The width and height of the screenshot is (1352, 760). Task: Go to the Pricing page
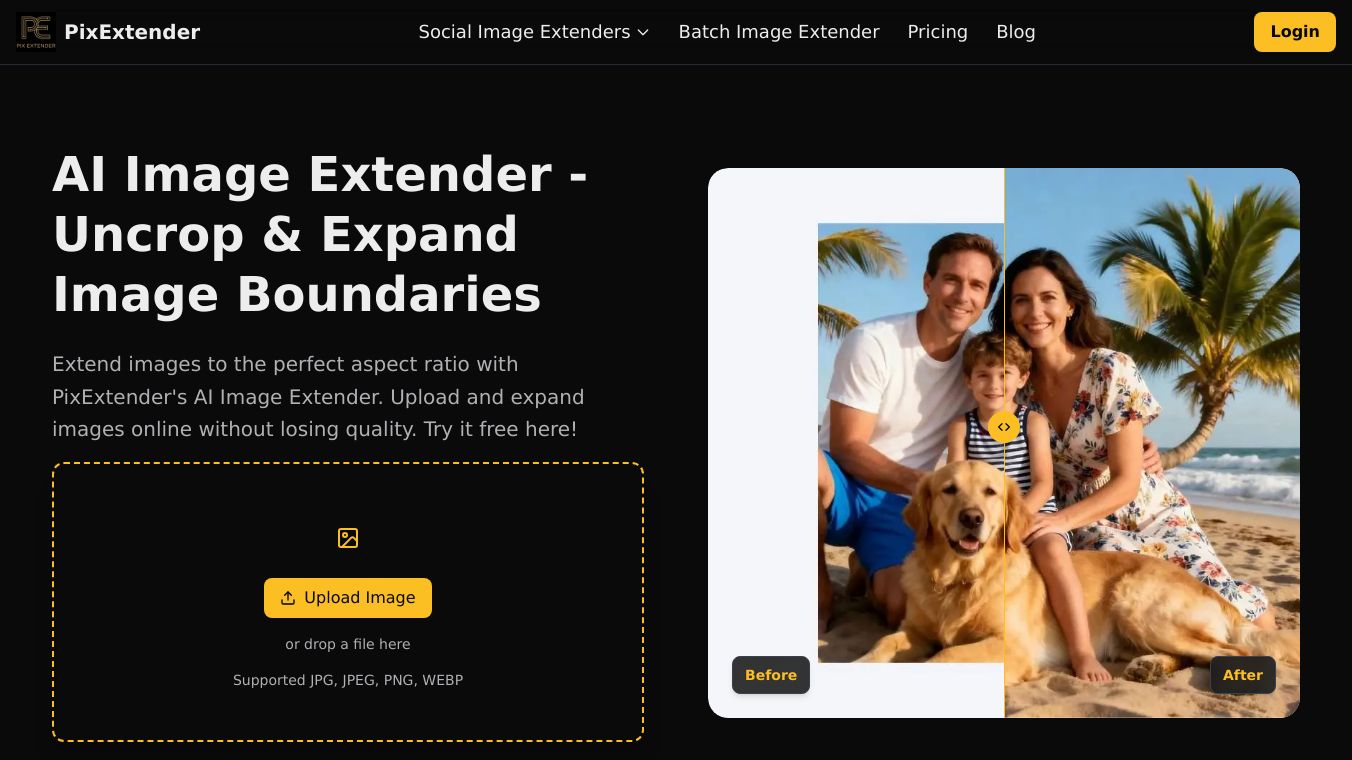[937, 32]
